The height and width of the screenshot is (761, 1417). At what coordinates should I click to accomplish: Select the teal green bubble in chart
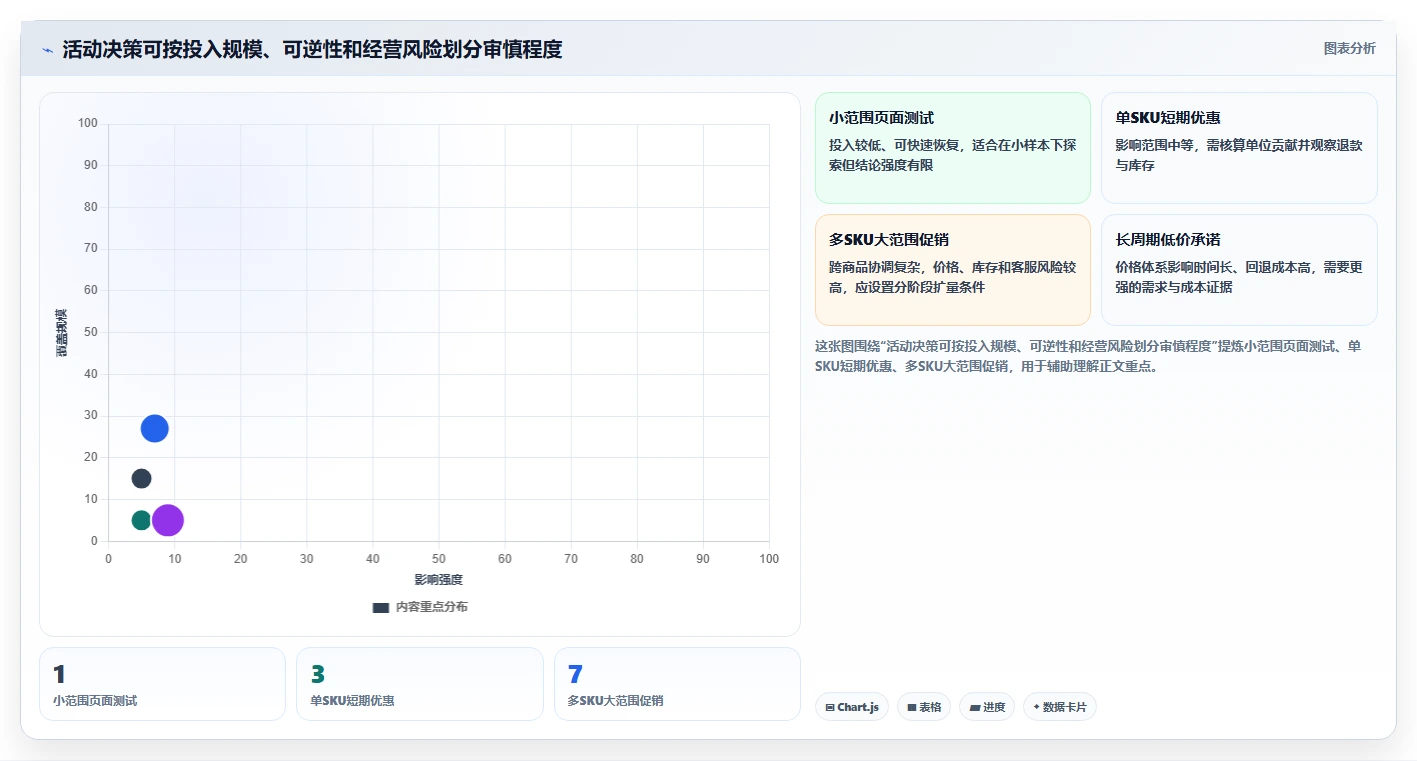click(141, 520)
